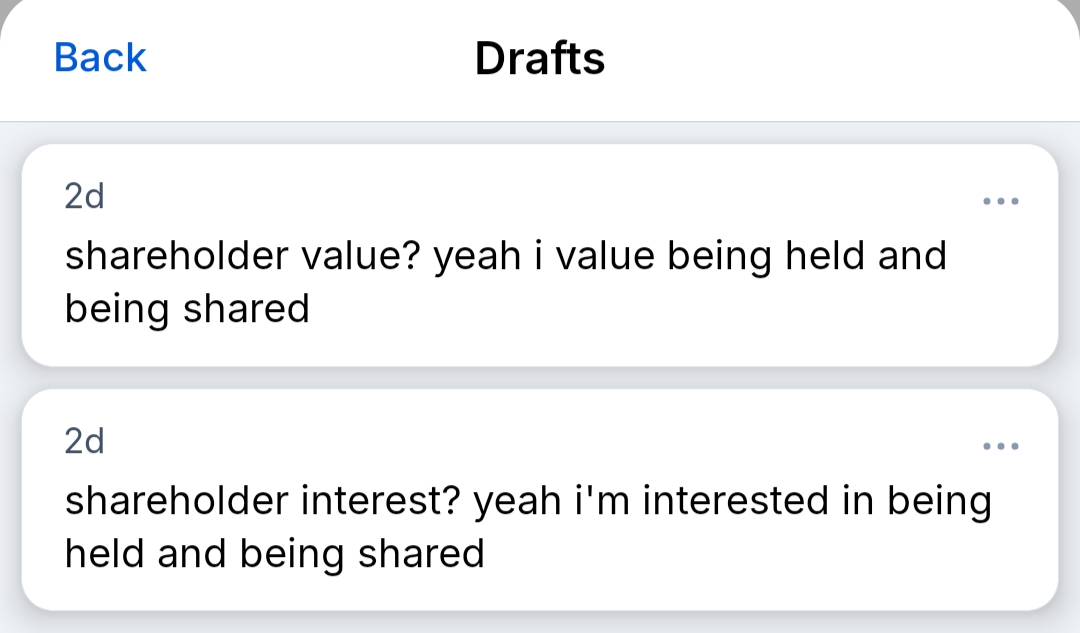Click the 'being shared' line in first draft
Screen dimensions: 1080x633
(187, 309)
